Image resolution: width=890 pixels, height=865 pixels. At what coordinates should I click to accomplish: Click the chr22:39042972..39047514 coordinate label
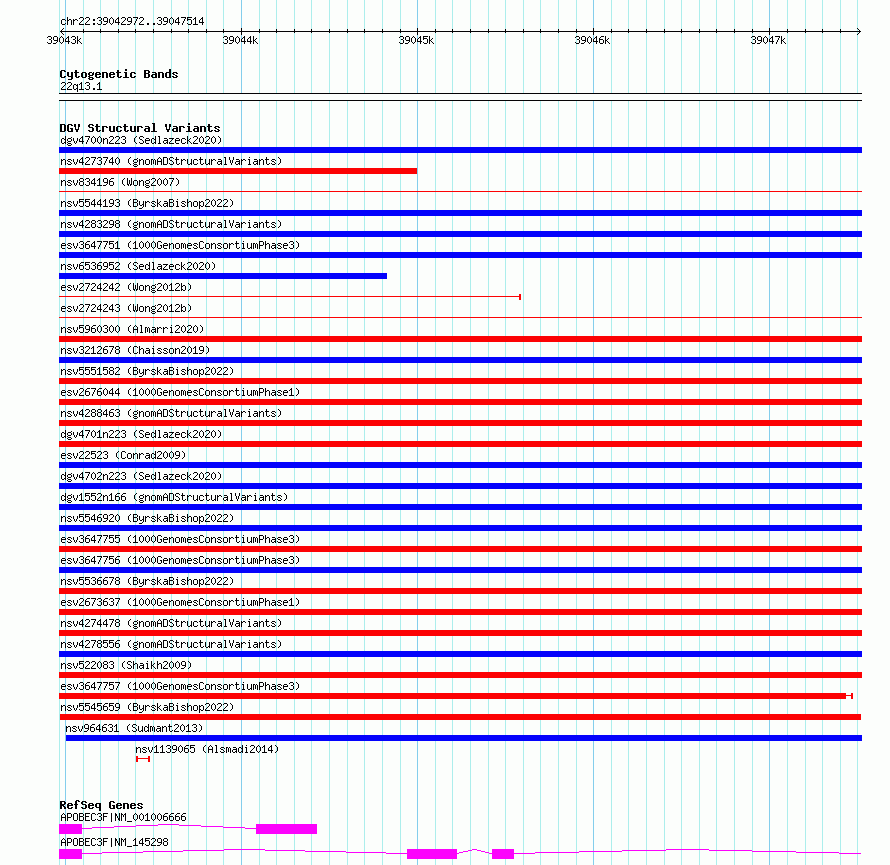tap(132, 21)
